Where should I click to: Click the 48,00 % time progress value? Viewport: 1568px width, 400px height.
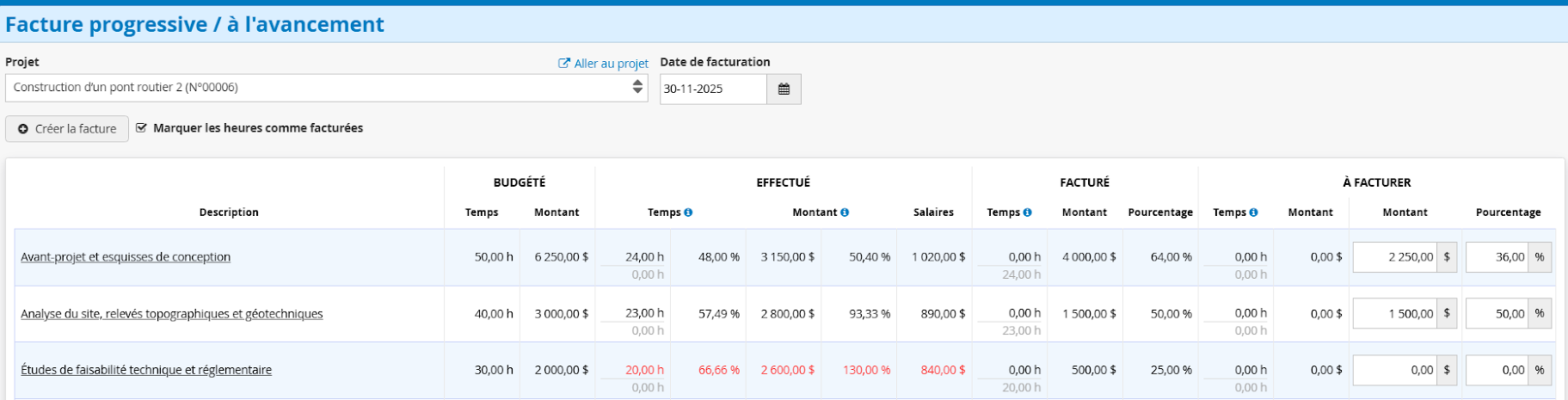pyautogui.click(x=719, y=257)
